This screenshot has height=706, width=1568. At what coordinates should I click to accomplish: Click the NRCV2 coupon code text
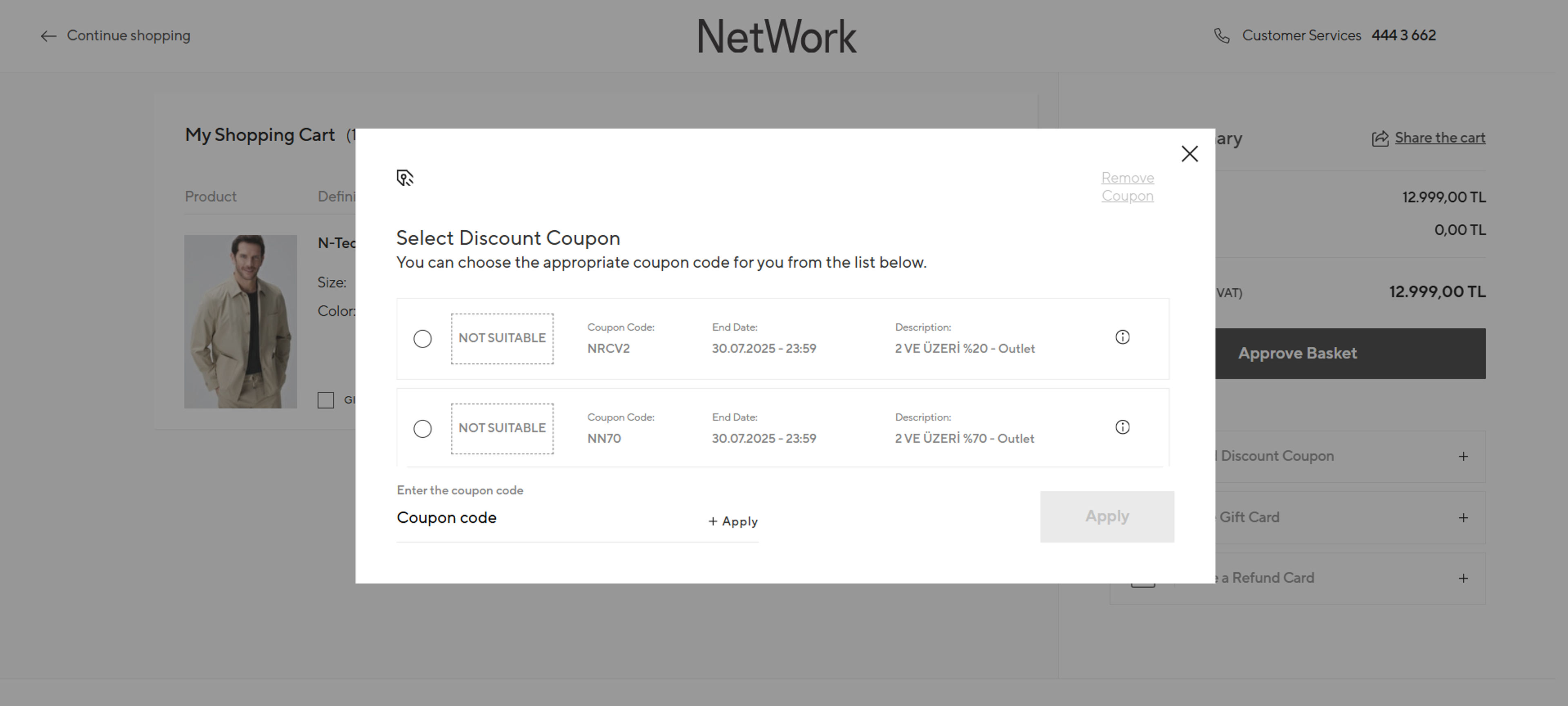click(608, 349)
